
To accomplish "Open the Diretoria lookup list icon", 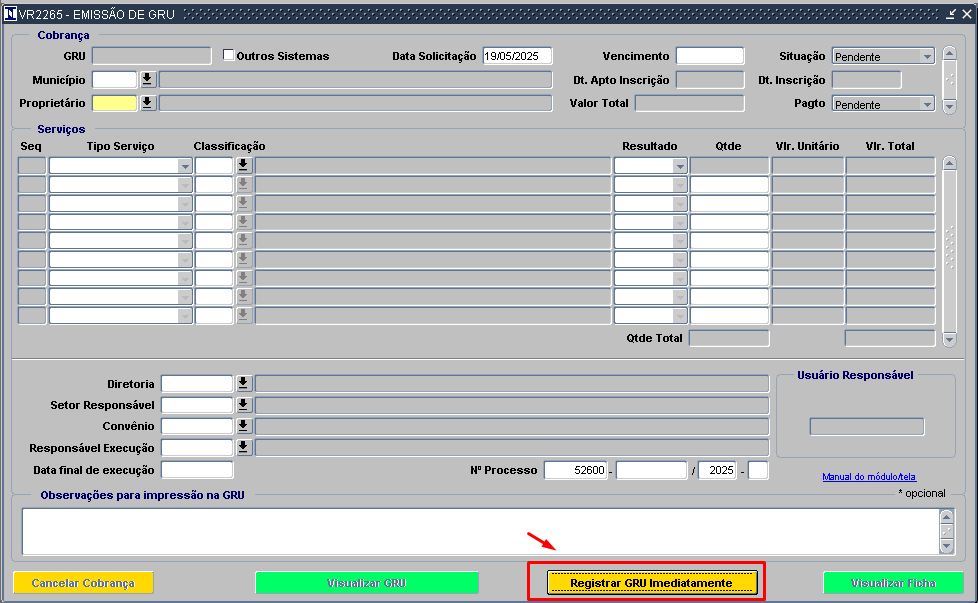I will click(x=243, y=384).
